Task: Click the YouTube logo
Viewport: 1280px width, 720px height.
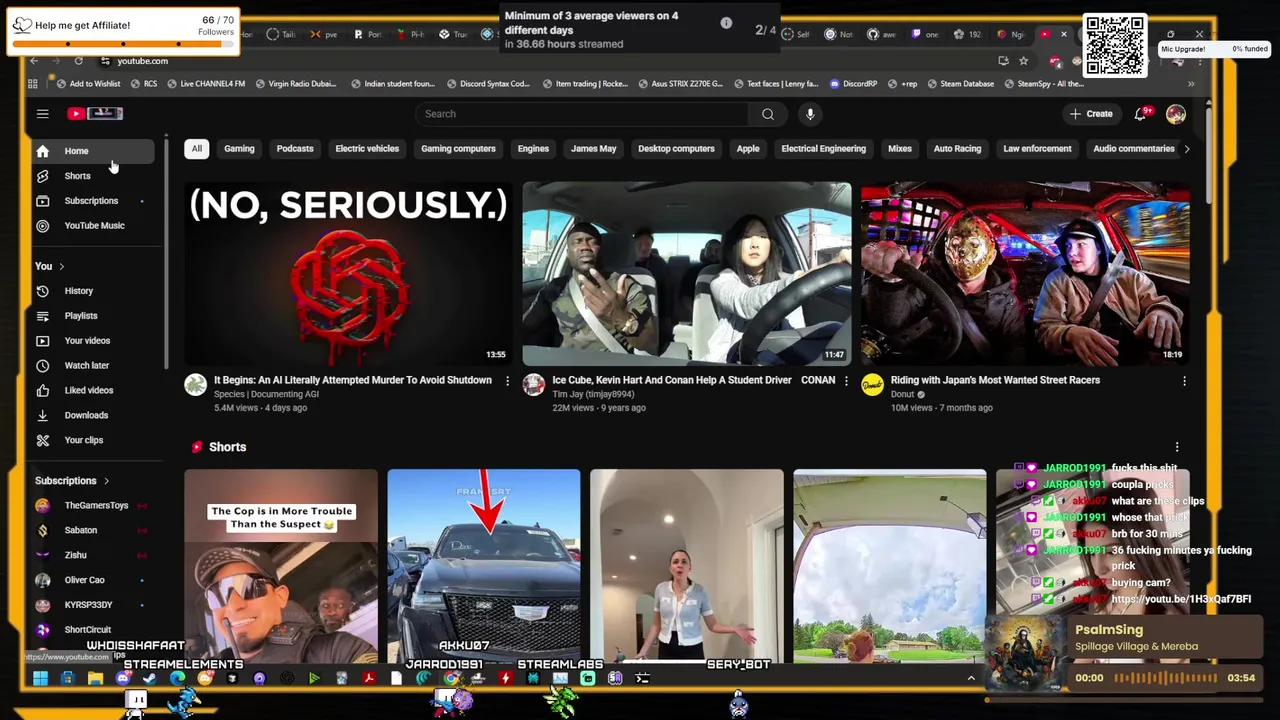Action: (95, 114)
